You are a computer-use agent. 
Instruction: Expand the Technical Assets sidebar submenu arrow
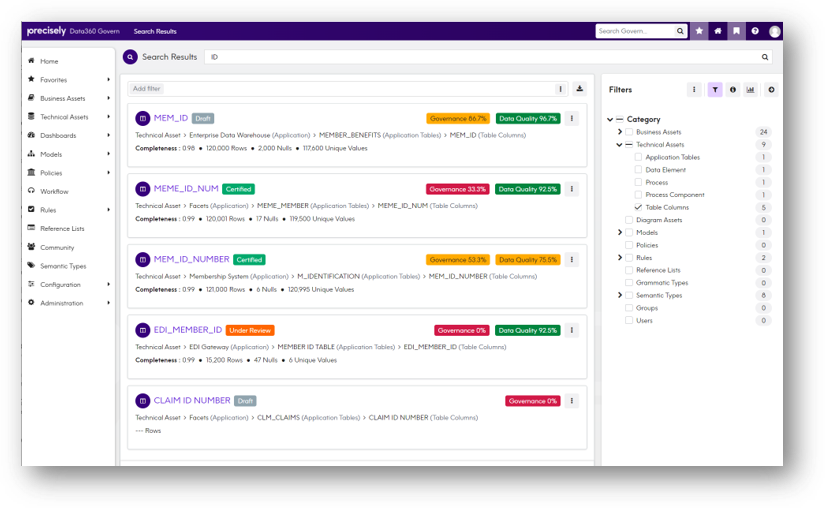(x=108, y=117)
